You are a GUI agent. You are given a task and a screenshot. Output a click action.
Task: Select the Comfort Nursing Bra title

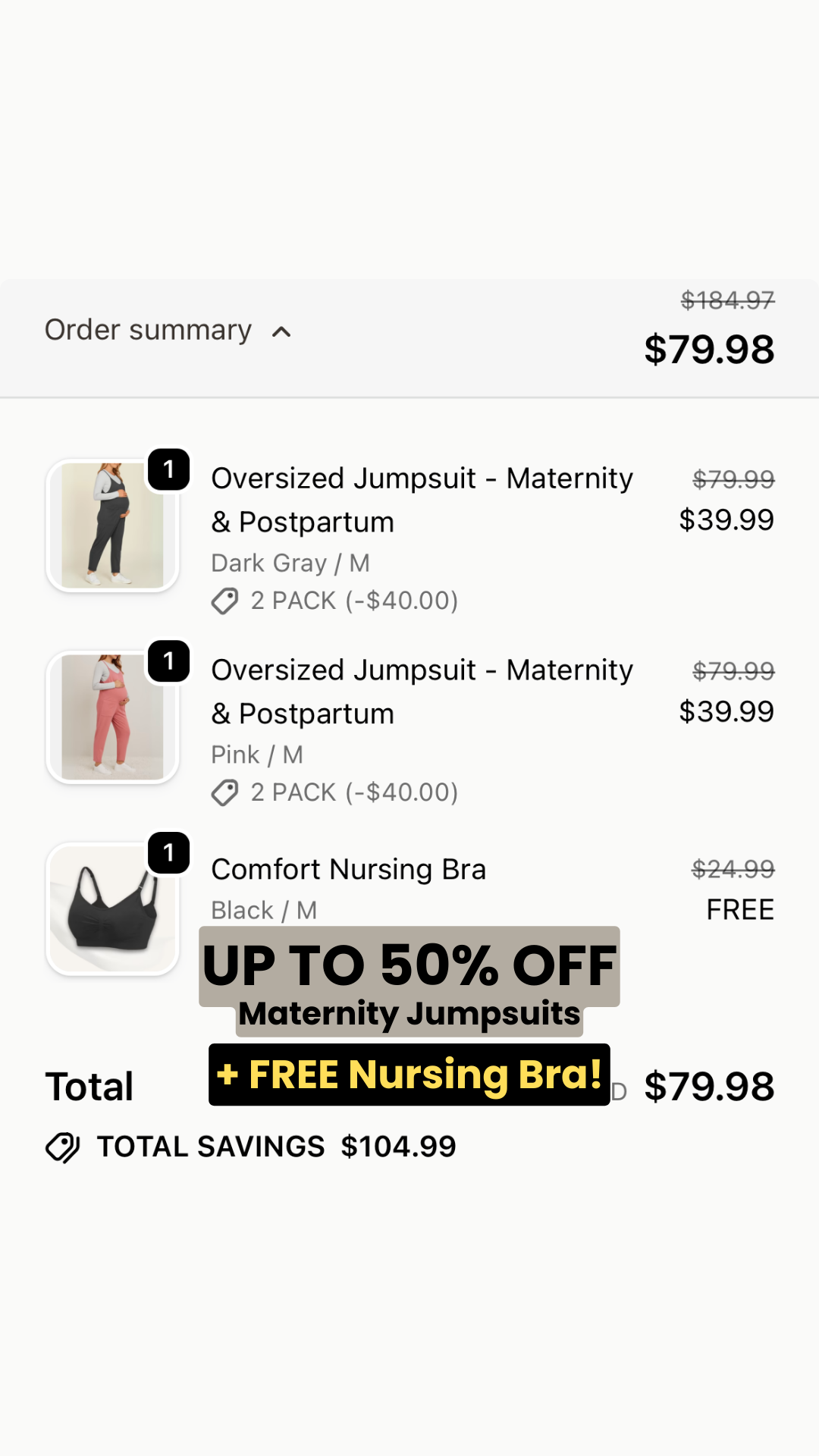(348, 869)
